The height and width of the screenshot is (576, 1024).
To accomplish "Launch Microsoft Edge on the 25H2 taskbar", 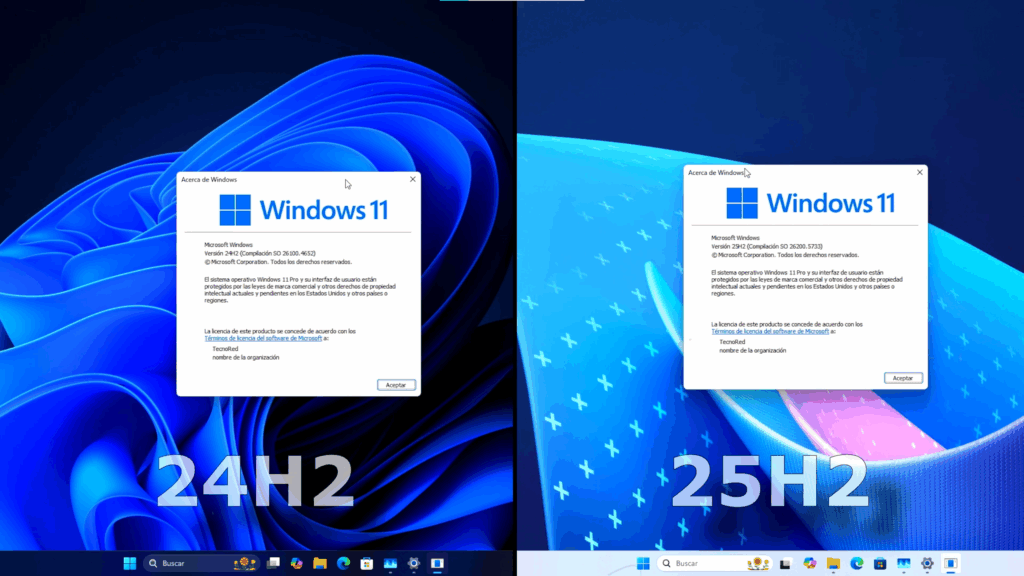I will [857, 563].
